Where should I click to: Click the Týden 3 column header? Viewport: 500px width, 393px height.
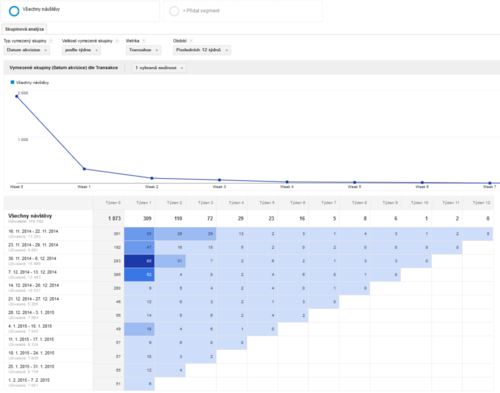(201, 203)
